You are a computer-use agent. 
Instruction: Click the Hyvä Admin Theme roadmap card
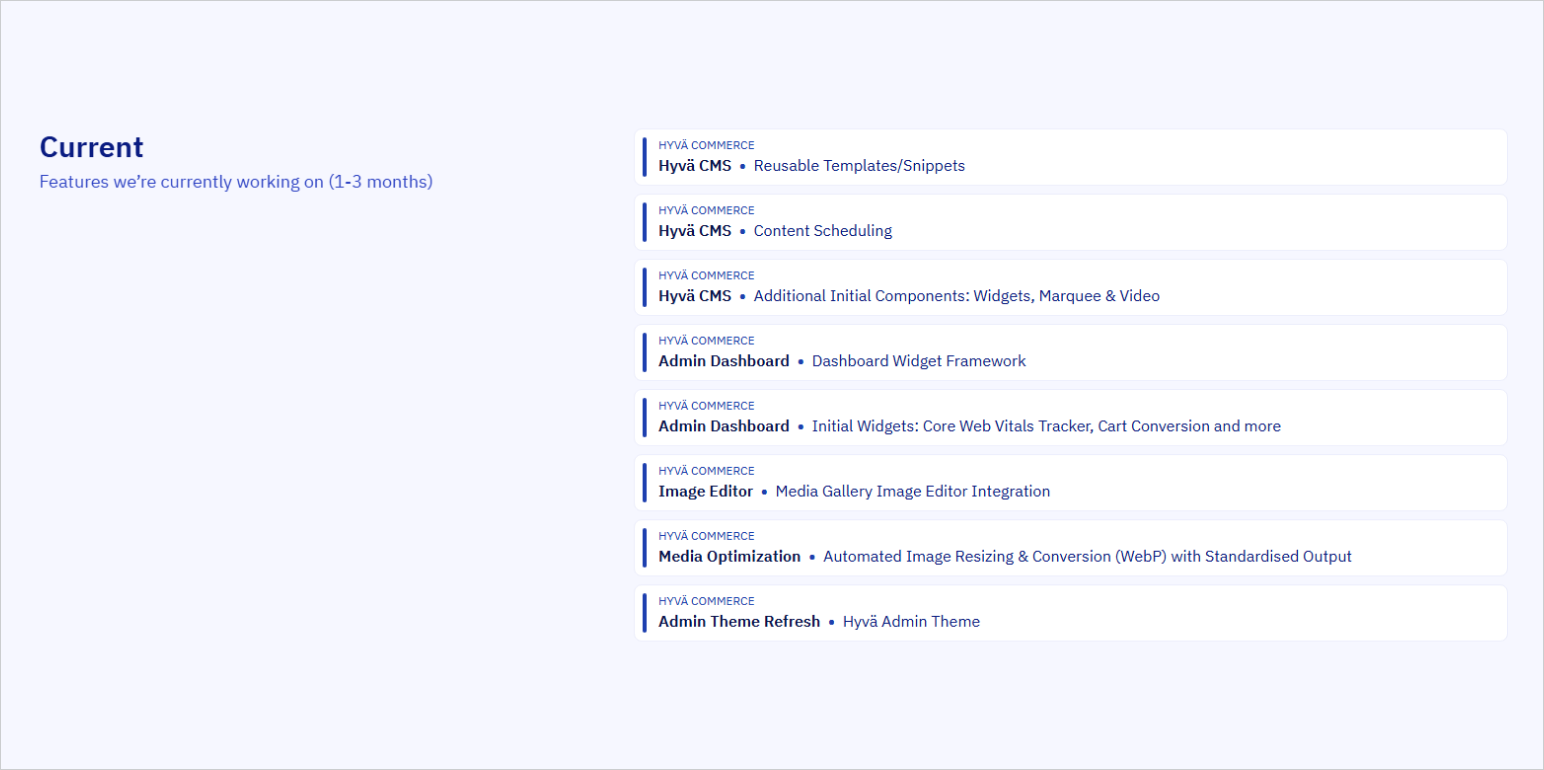tap(1070, 612)
